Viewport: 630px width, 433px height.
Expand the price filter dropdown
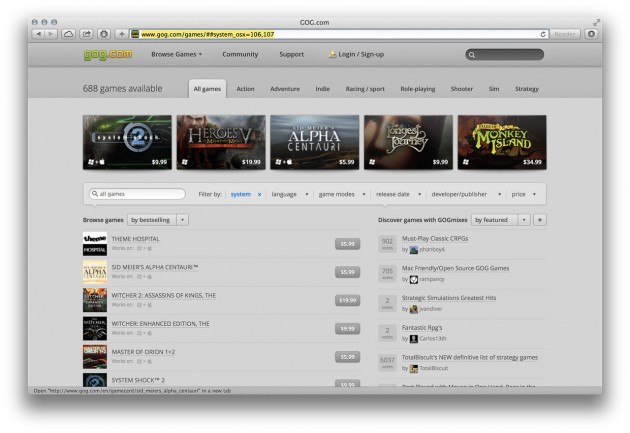(524, 194)
